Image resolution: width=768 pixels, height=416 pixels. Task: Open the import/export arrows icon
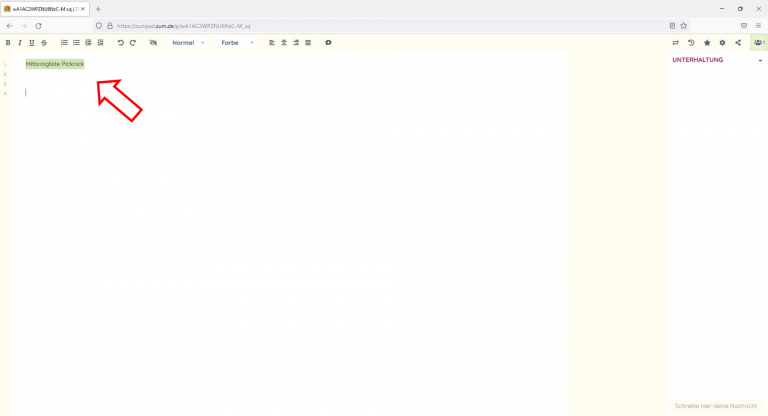675,43
